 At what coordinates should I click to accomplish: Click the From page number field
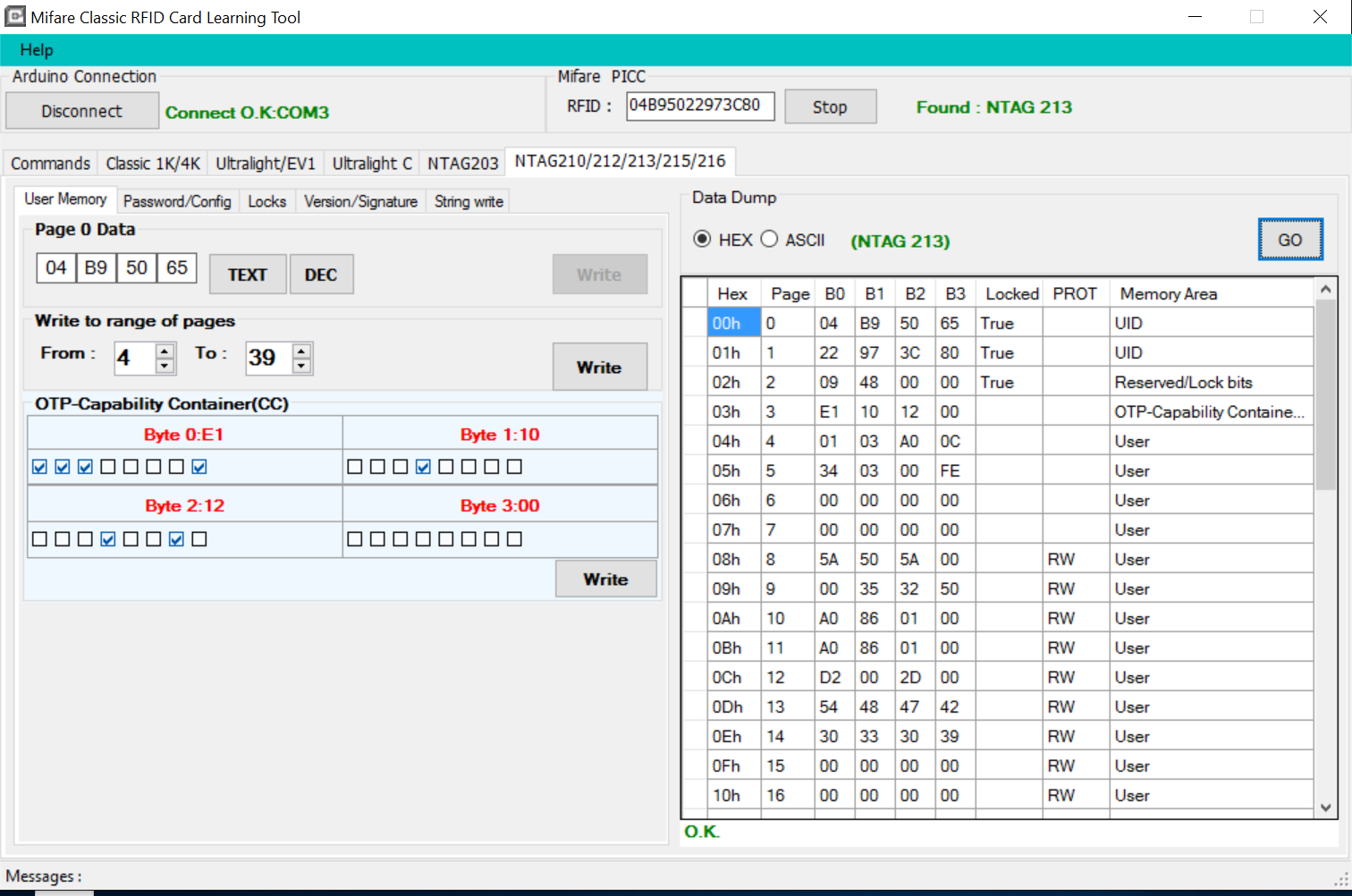pyautogui.click(x=135, y=358)
